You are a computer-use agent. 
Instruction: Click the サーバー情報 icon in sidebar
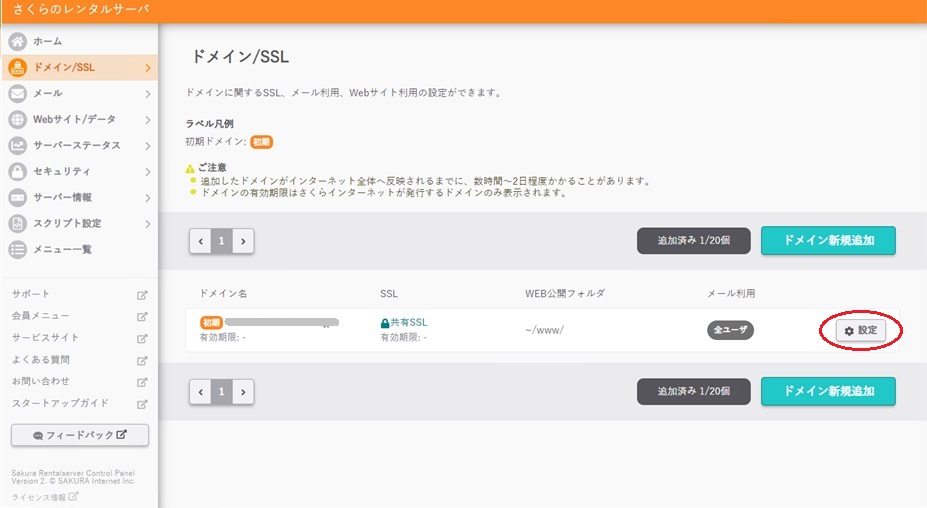click(x=17, y=197)
